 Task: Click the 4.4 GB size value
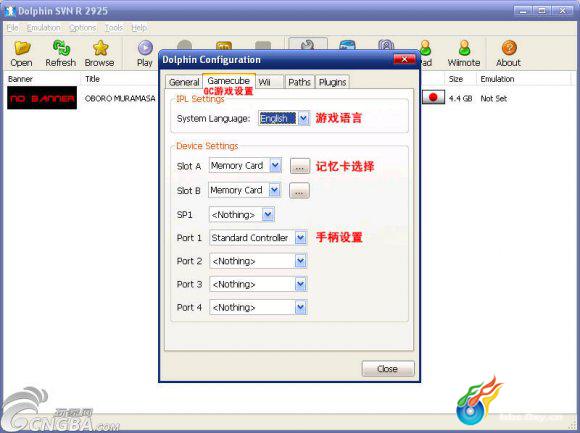tap(460, 98)
